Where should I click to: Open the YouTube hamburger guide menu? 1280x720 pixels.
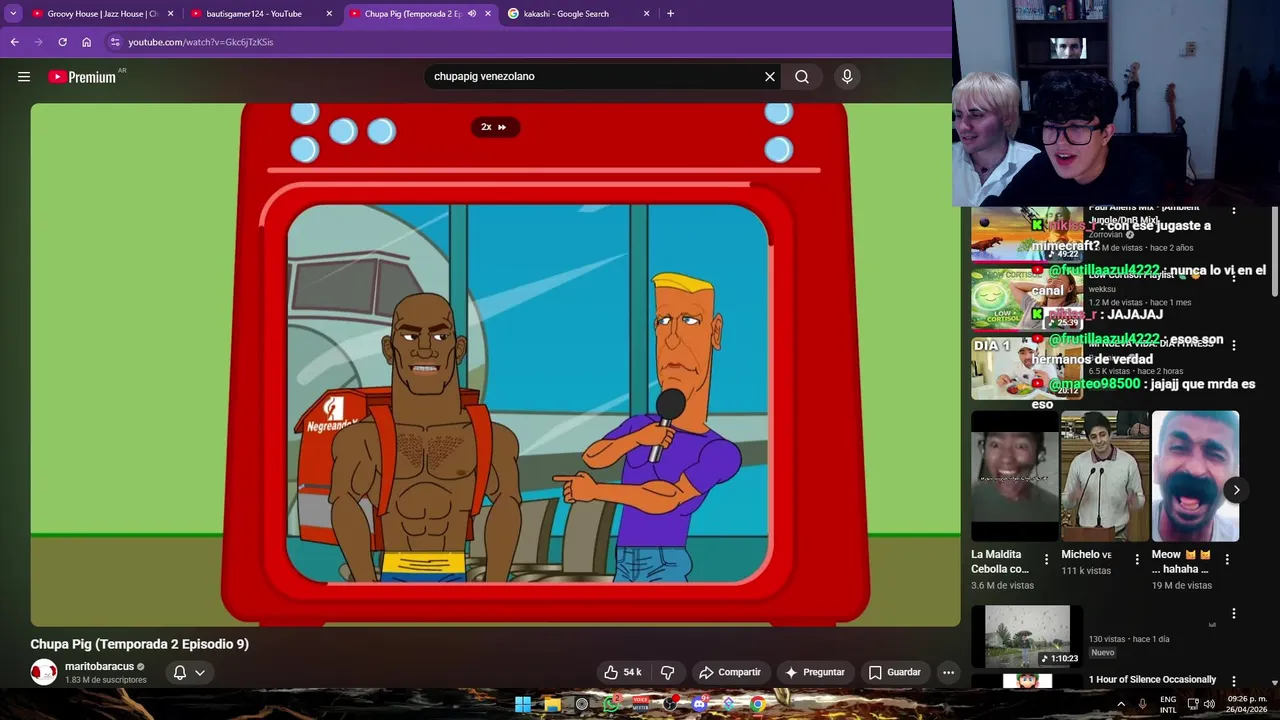[x=24, y=77]
